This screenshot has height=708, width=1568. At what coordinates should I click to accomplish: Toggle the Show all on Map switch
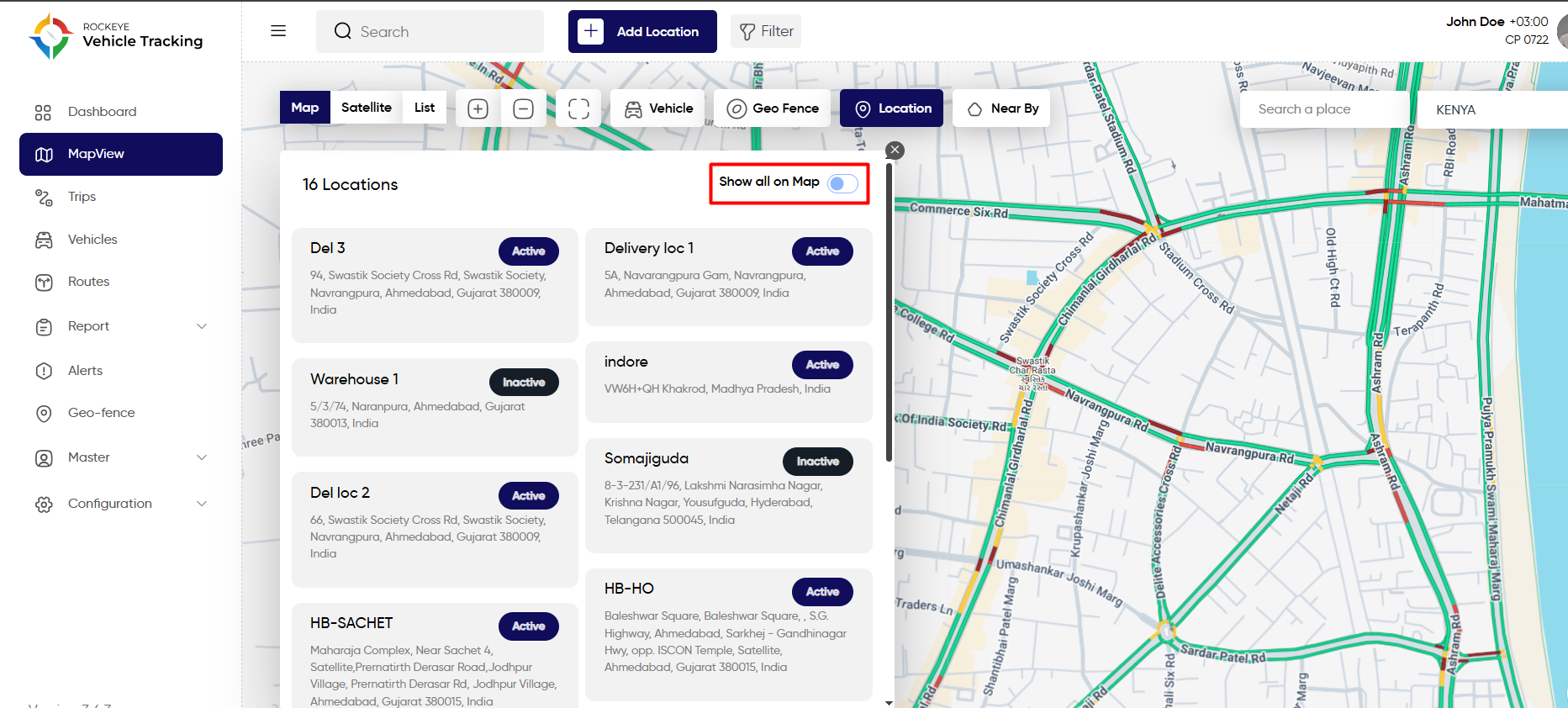(x=842, y=183)
